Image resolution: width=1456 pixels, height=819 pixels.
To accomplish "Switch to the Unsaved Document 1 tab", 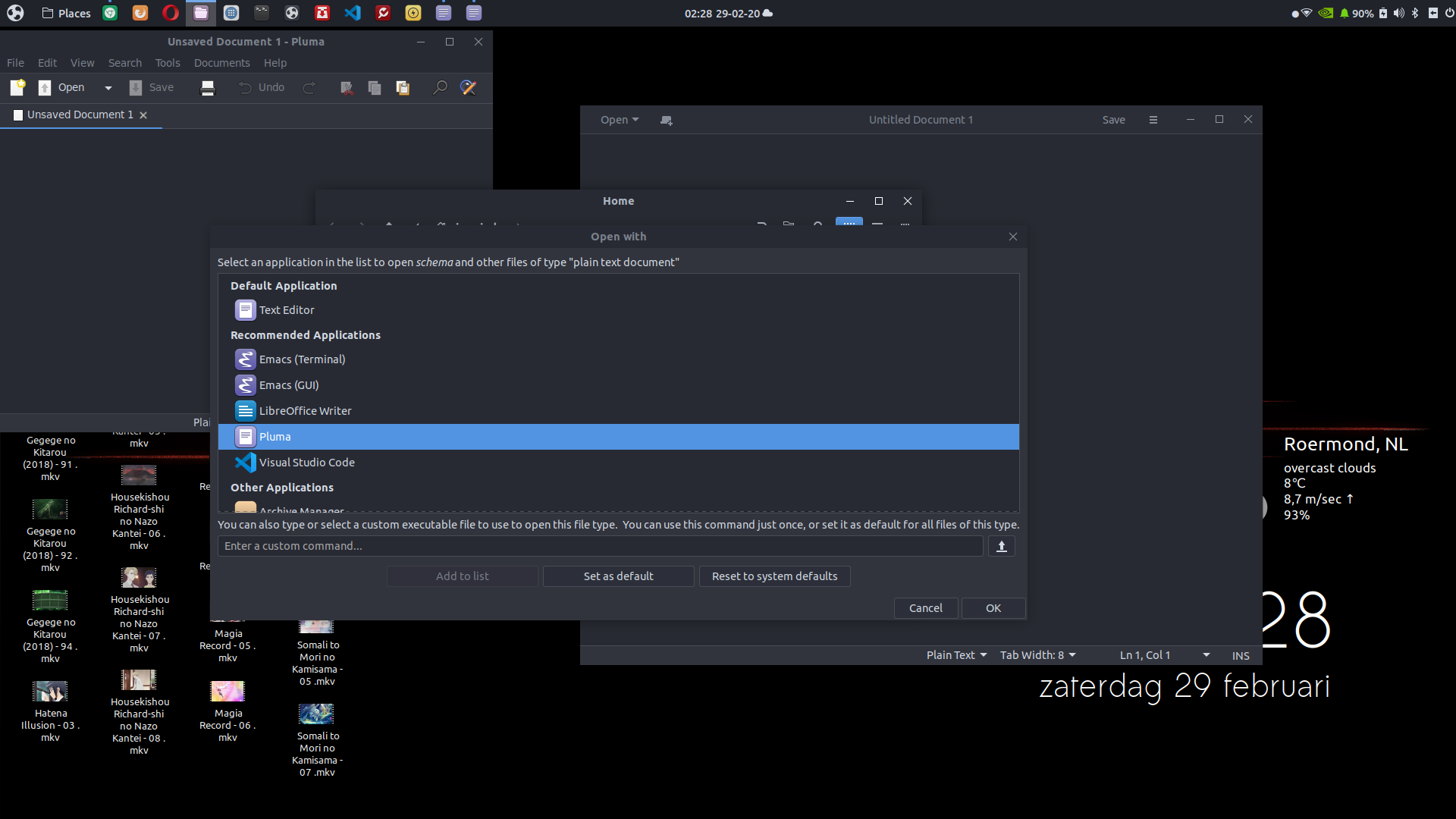I will click(x=80, y=115).
